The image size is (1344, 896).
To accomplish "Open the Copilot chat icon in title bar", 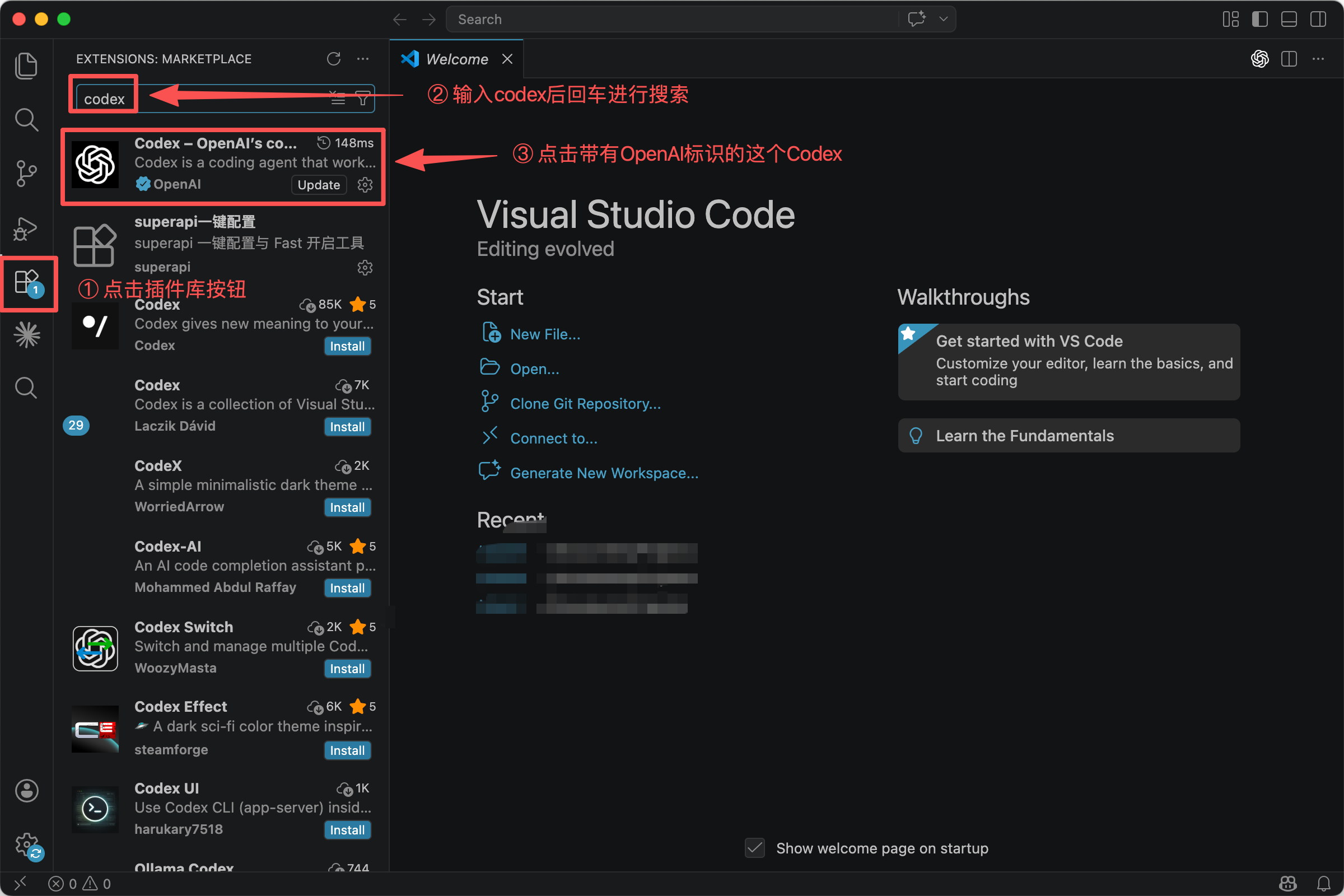I will 917,19.
